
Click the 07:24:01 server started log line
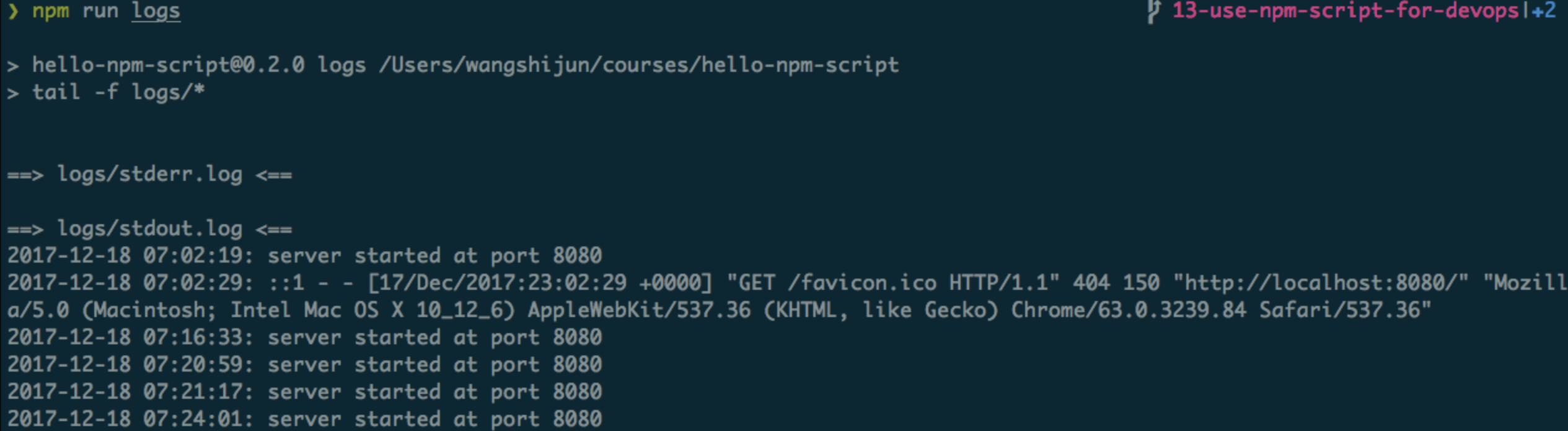[304, 419]
